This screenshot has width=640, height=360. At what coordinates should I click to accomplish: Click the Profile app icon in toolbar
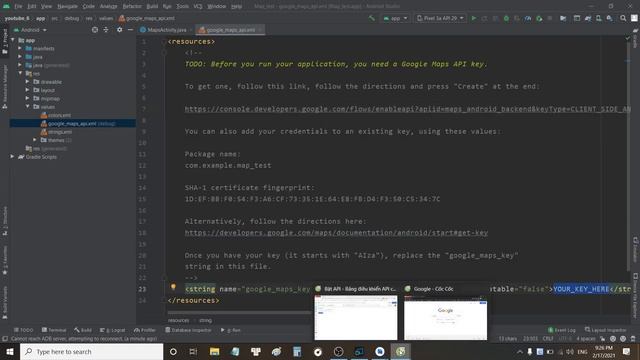click(x=528, y=18)
